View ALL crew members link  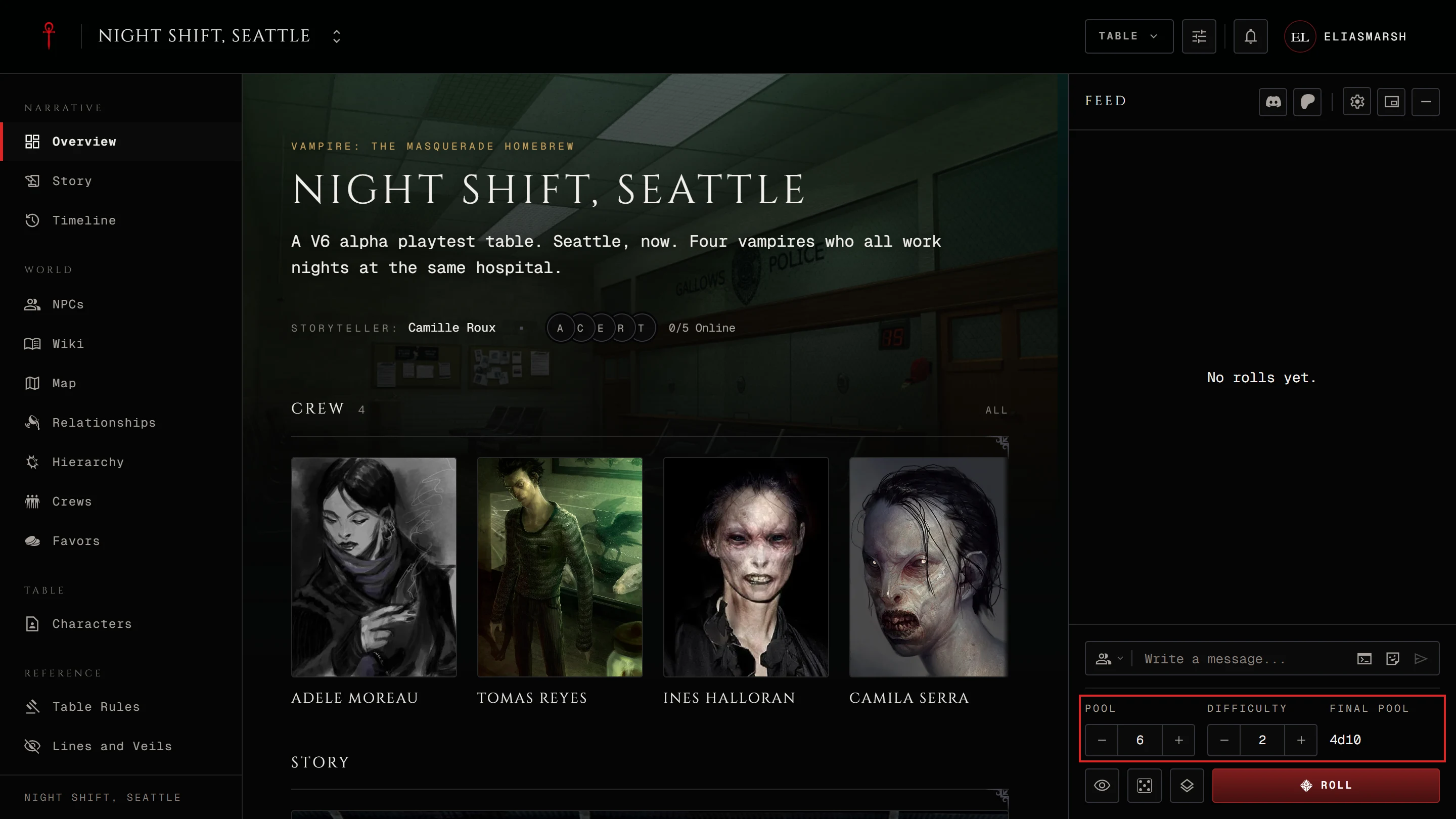coord(996,411)
